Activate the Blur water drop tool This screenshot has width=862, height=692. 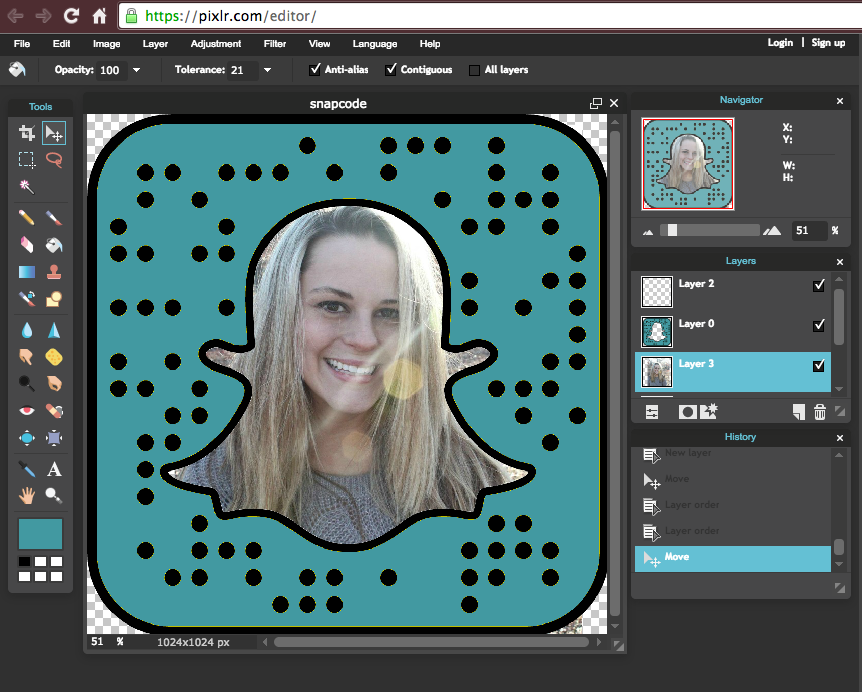(26, 330)
